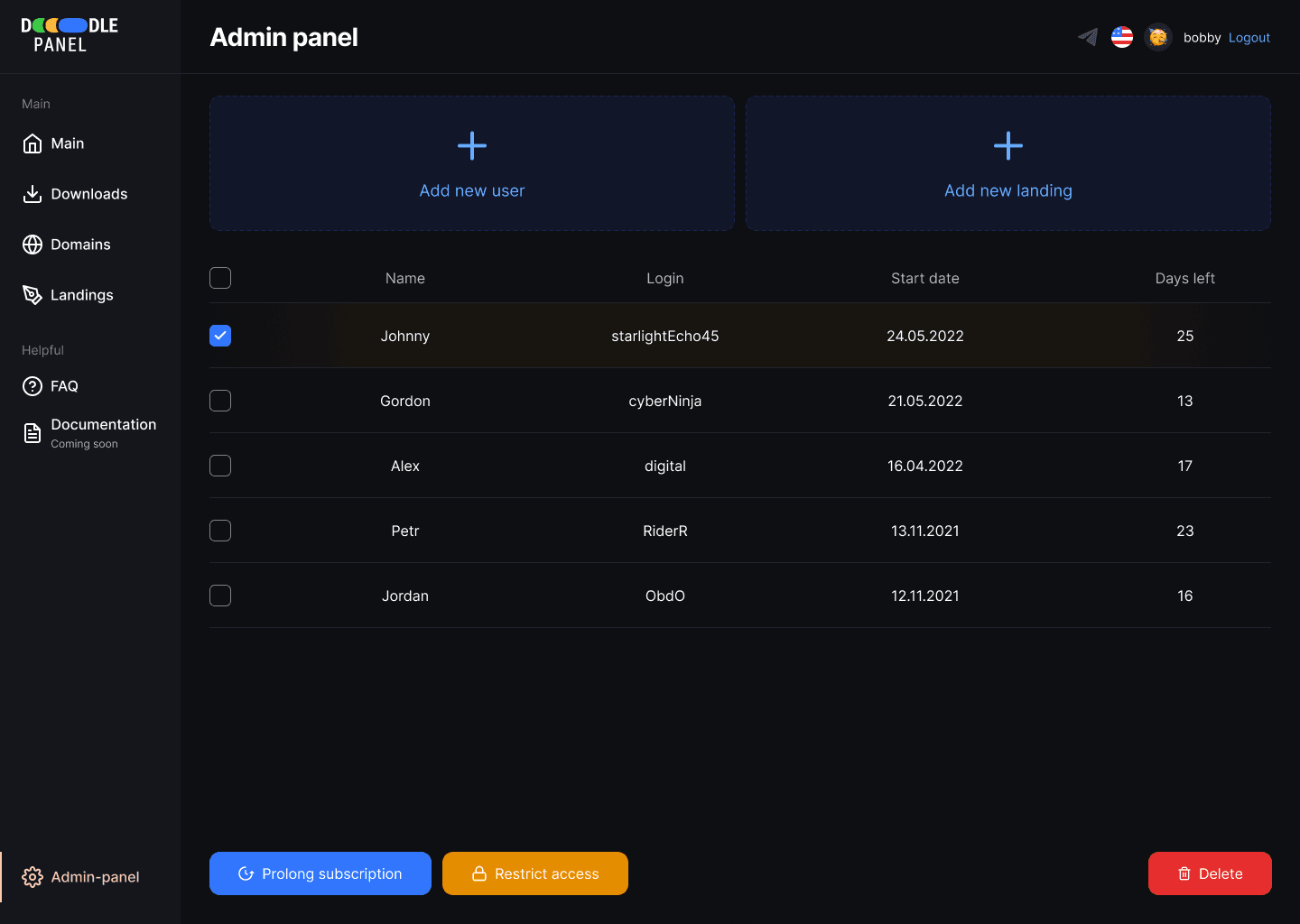Click the plus icon above Add new landing
This screenshot has height=924, width=1300.
click(x=1008, y=145)
